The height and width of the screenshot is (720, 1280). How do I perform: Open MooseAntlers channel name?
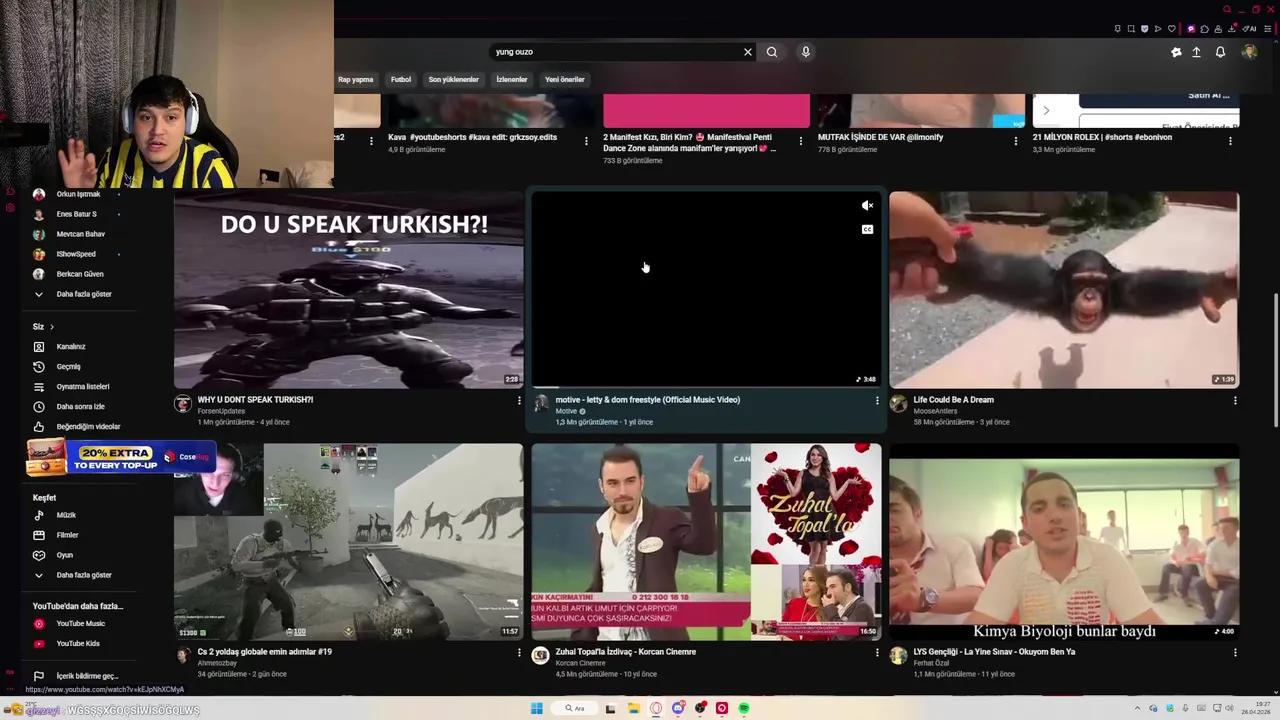coord(935,411)
